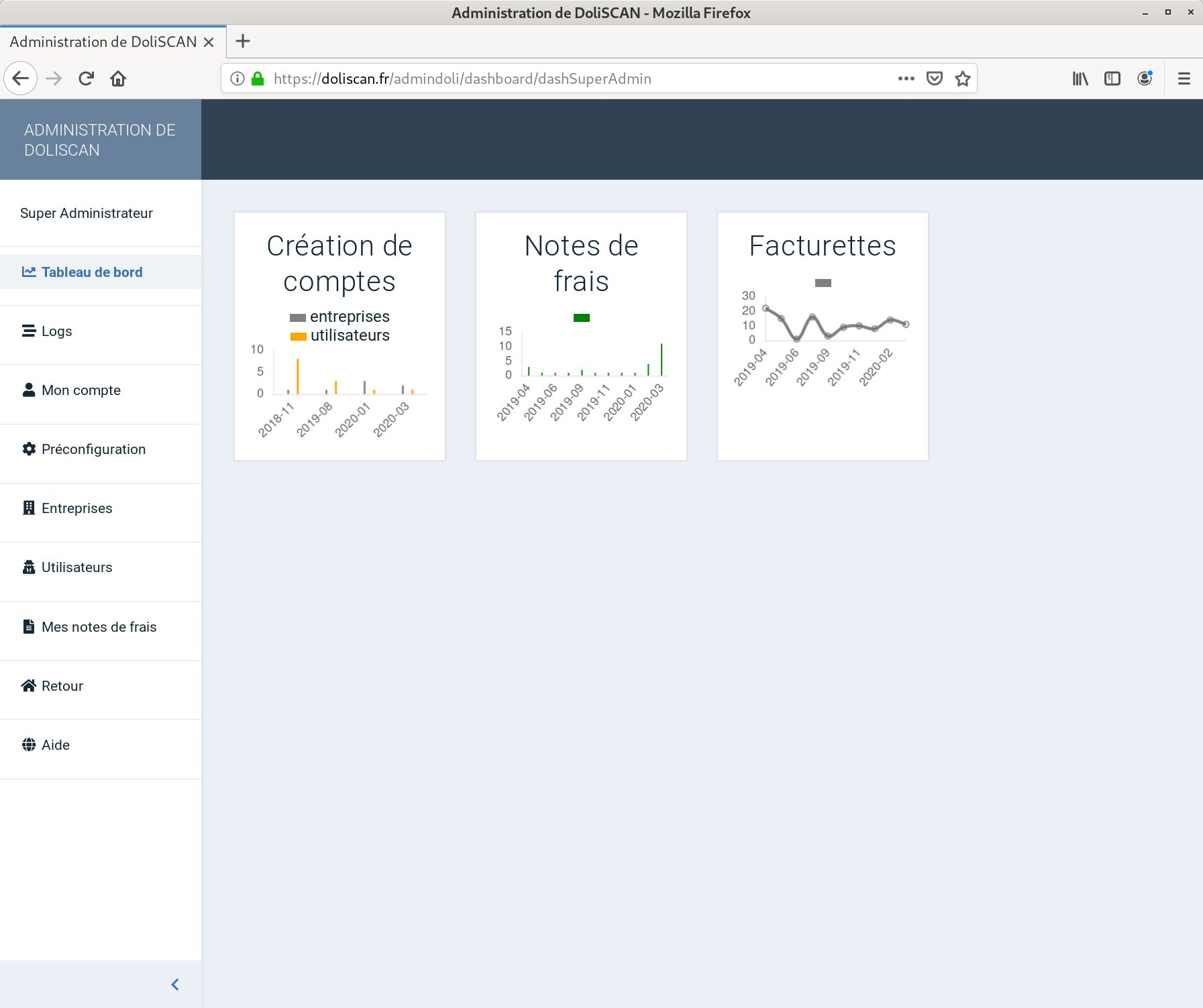Click the Préconfiguration gear icon

tap(29, 449)
